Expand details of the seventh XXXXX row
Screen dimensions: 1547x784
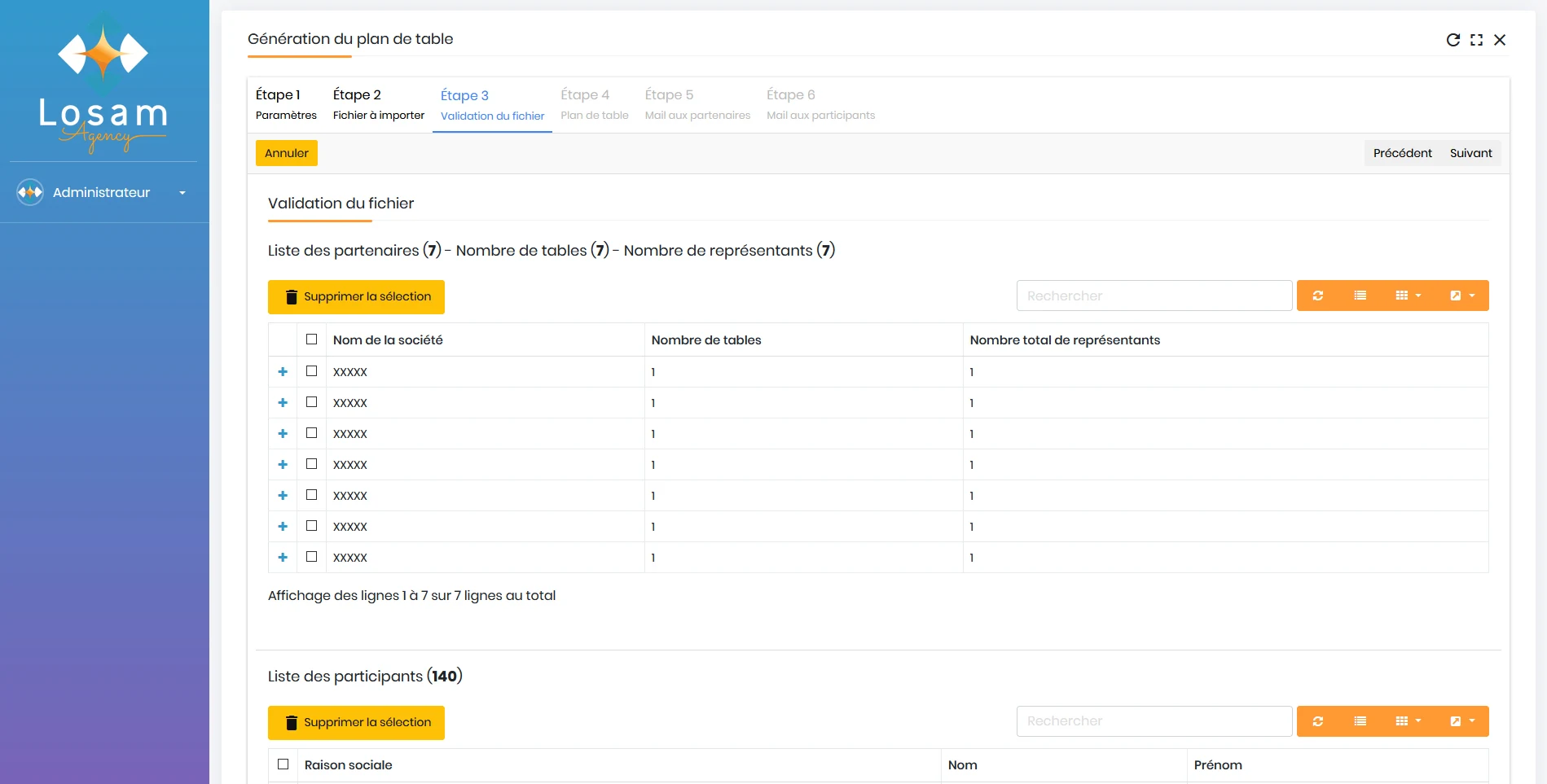pyautogui.click(x=283, y=558)
